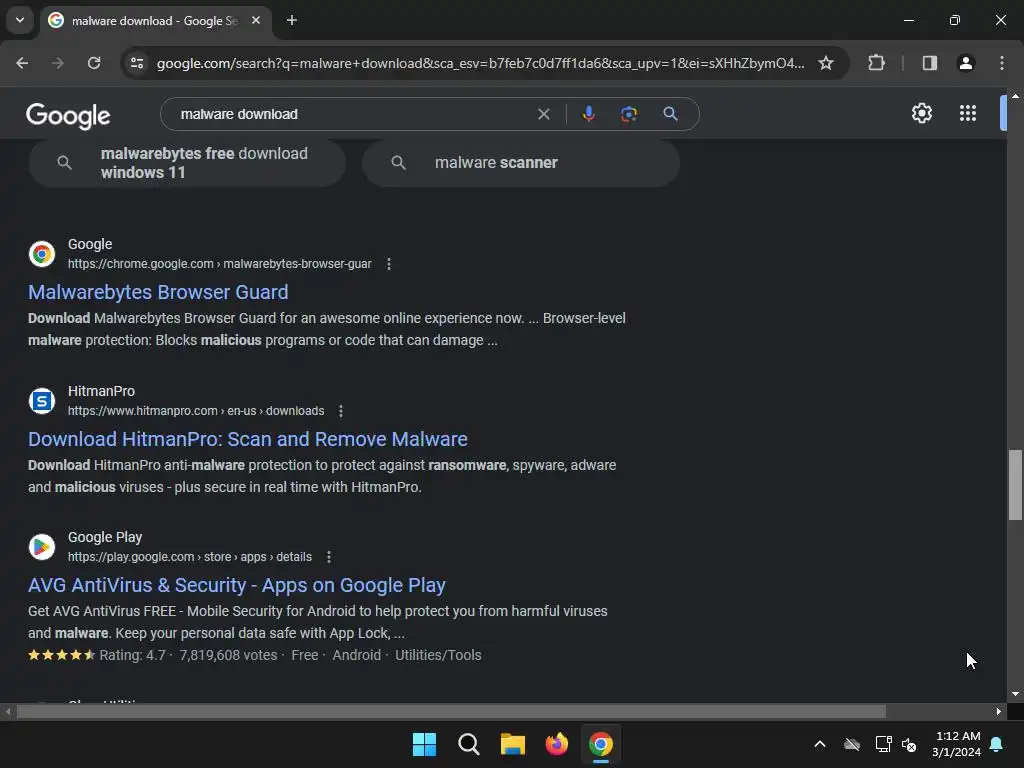
Task: Open the Chrome profile avatar
Action: click(x=966, y=63)
